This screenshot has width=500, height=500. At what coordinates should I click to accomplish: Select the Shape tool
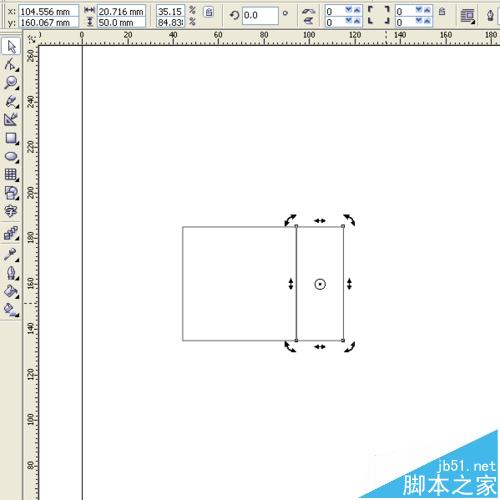[11, 65]
